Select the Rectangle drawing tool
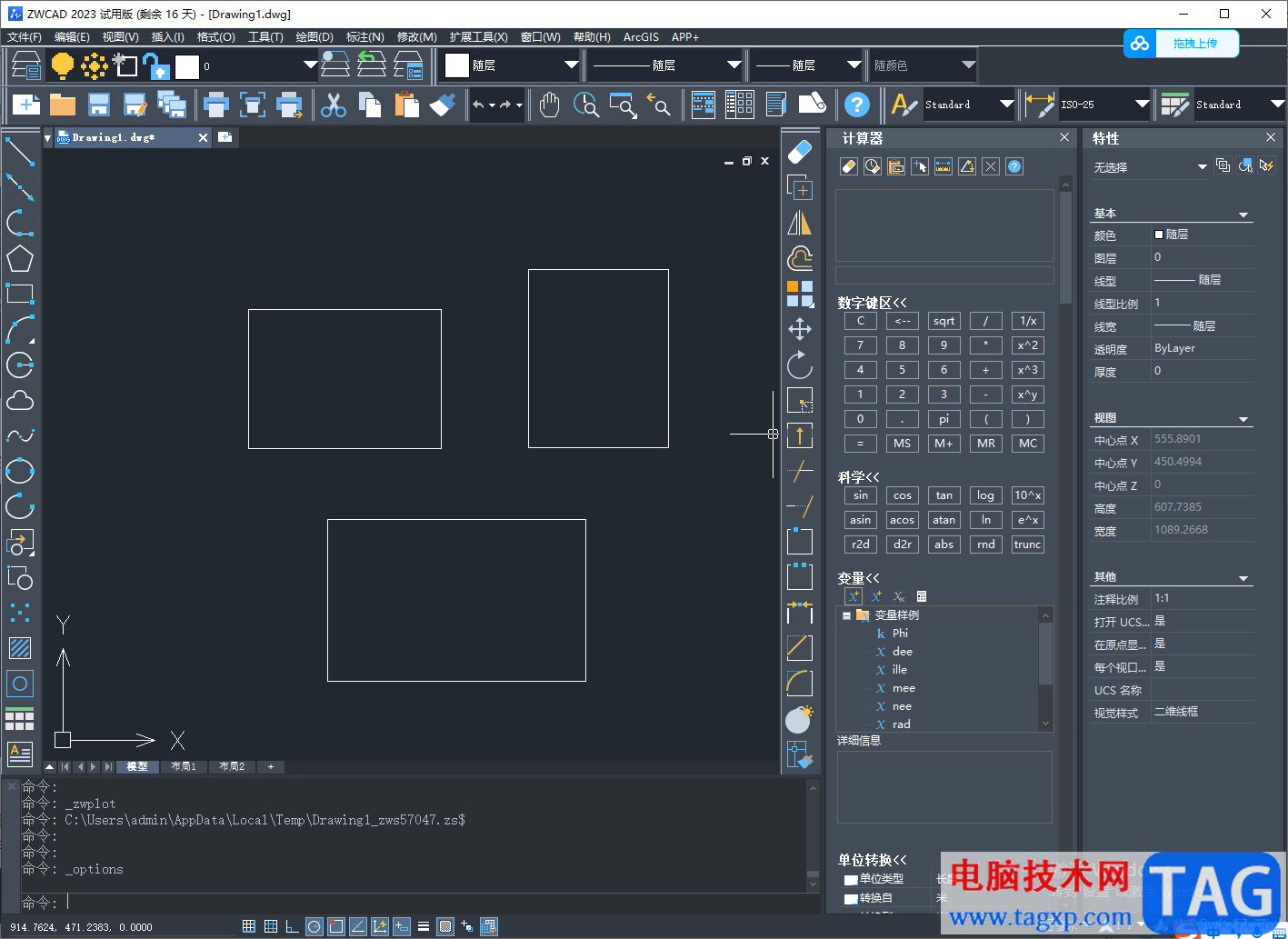 pyautogui.click(x=20, y=294)
